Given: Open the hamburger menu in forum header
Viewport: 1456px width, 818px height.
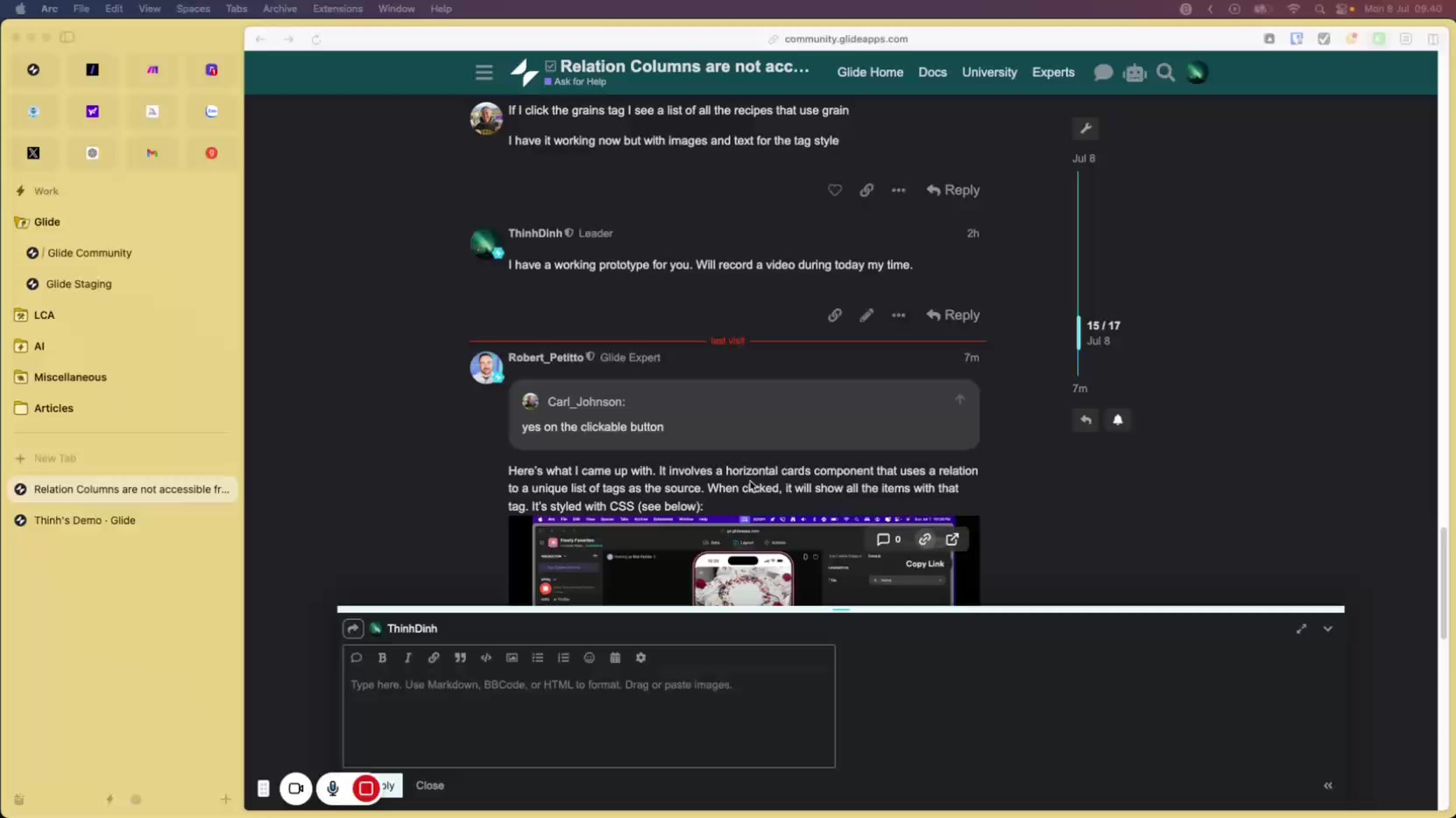Looking at the screenshot, I should 484,73.
